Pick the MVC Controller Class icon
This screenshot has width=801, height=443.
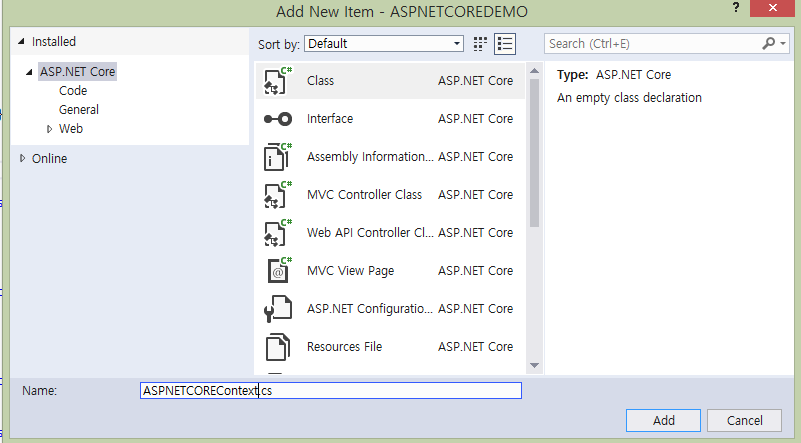[277, 195]
